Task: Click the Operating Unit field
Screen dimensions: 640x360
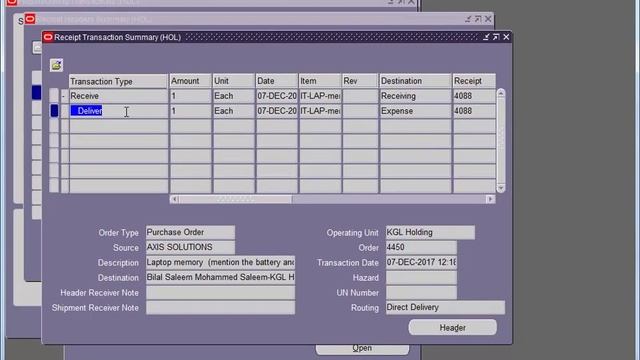Action: [430, 232]
